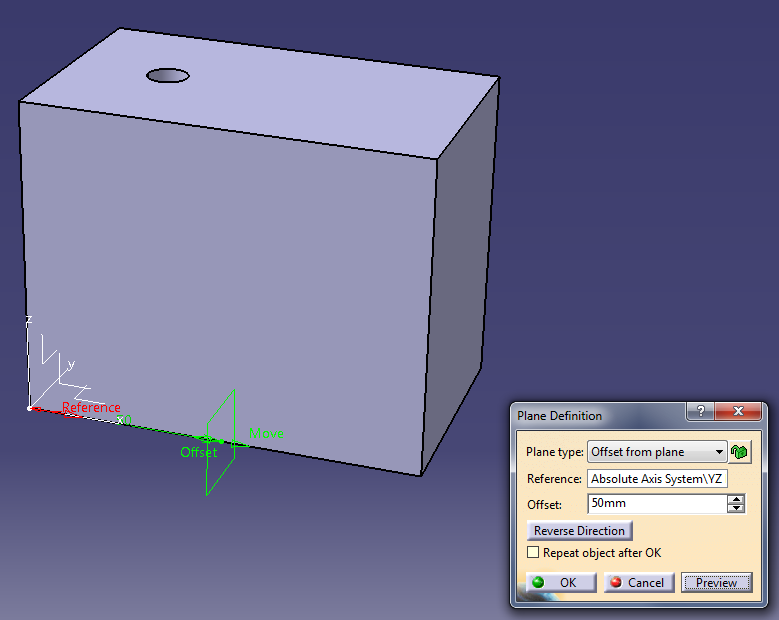Image resolution: width=779 pixels, height=620 pixels.
Task: Click the green Offset label in viewport
Action: (x=198, y=453)
